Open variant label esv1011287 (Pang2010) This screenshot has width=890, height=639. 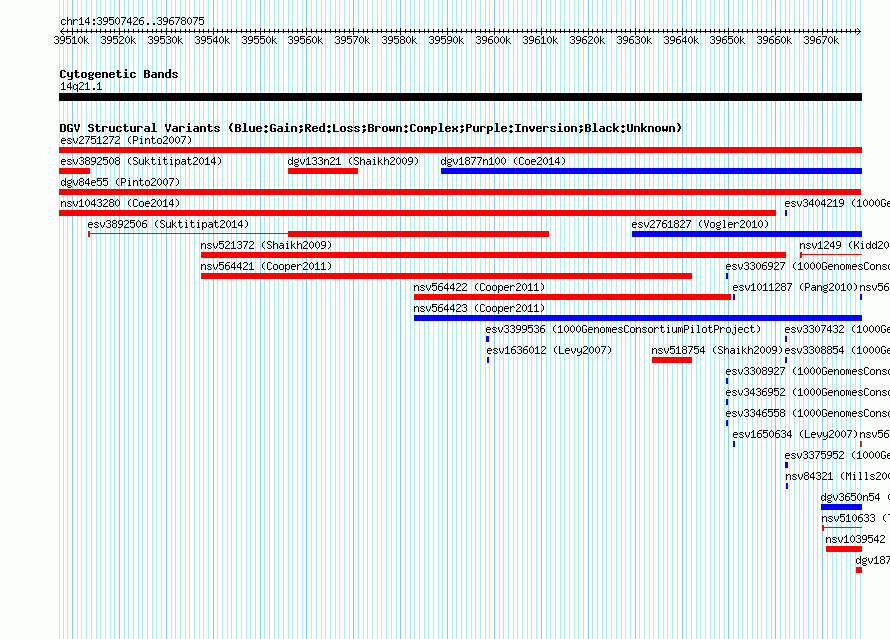point(795,287)
